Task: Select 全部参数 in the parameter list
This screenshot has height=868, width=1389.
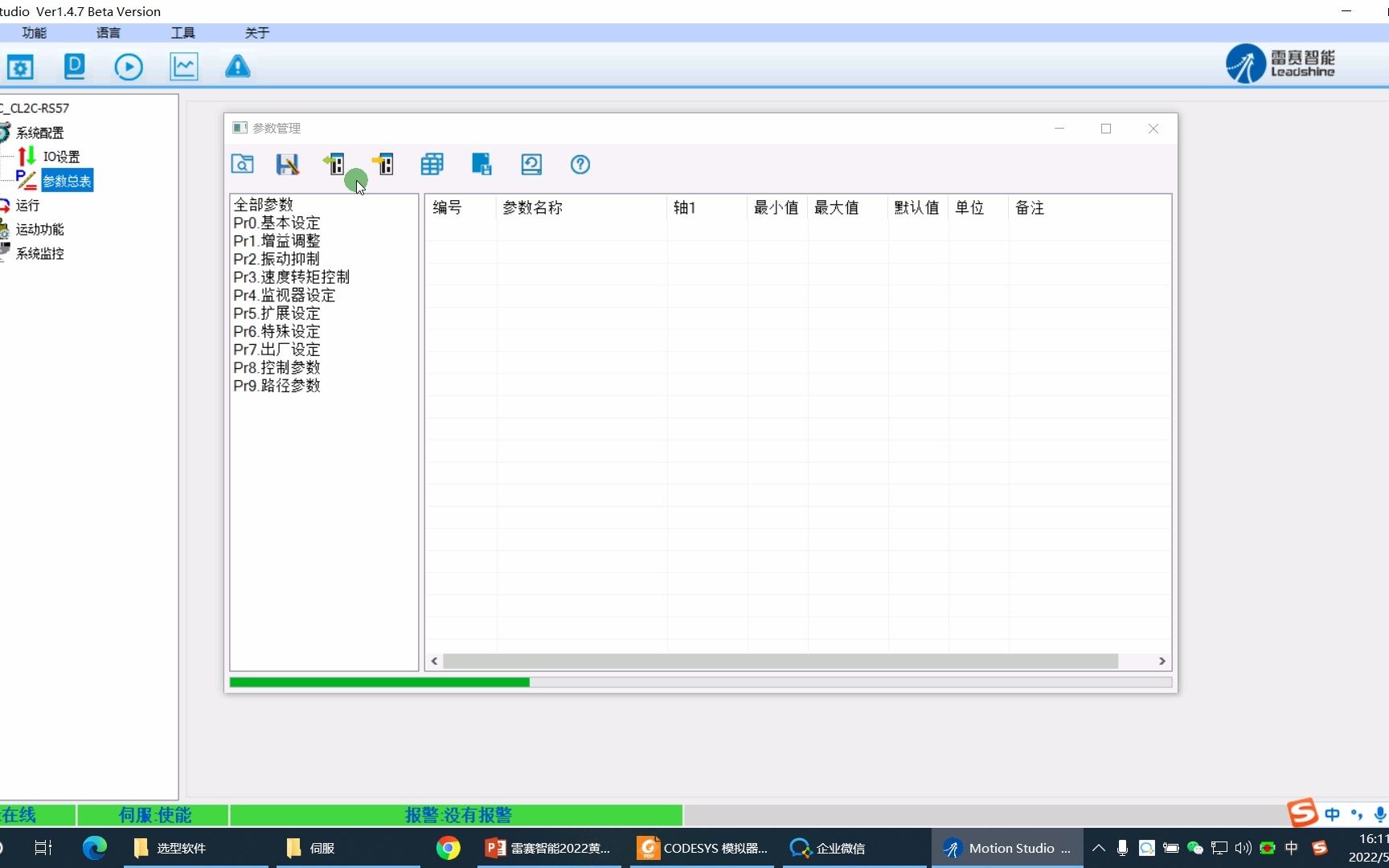Action: click(x=264, y=204)
